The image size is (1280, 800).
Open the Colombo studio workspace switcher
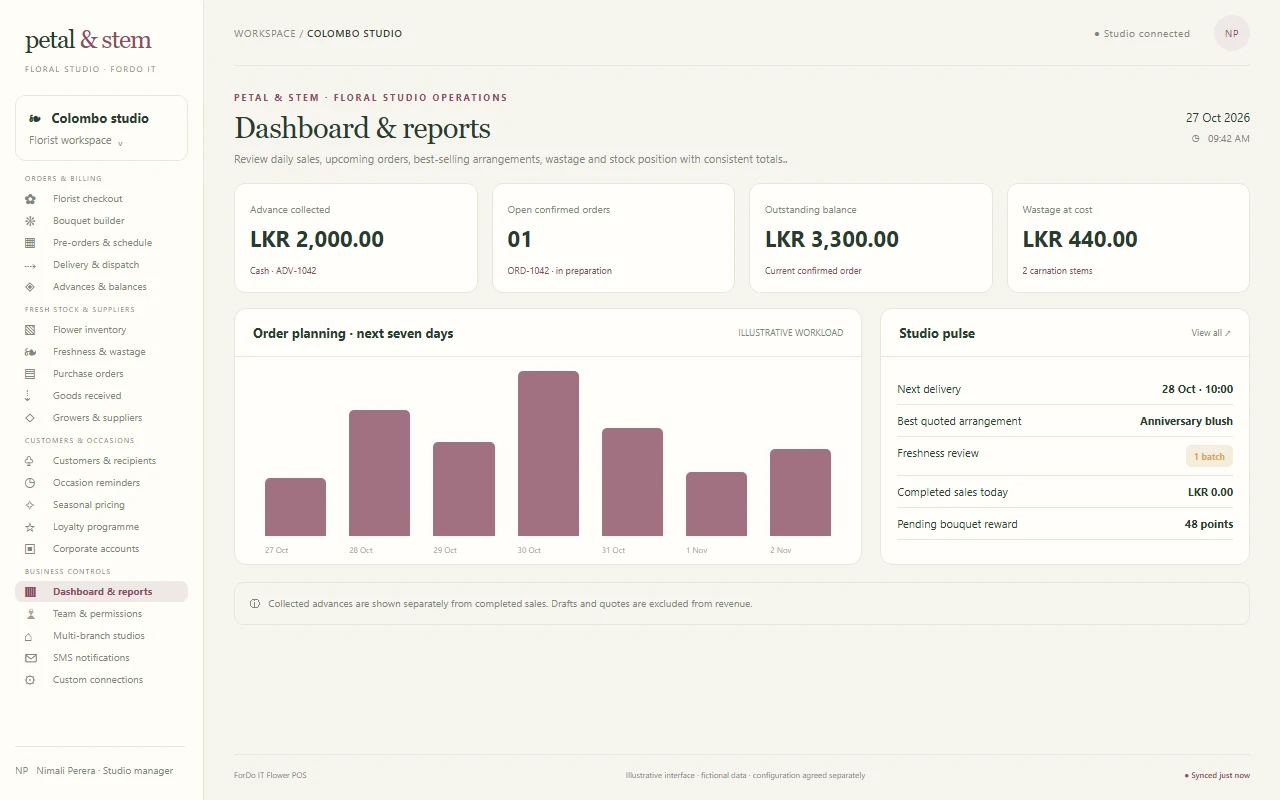(x=101, y=128)
